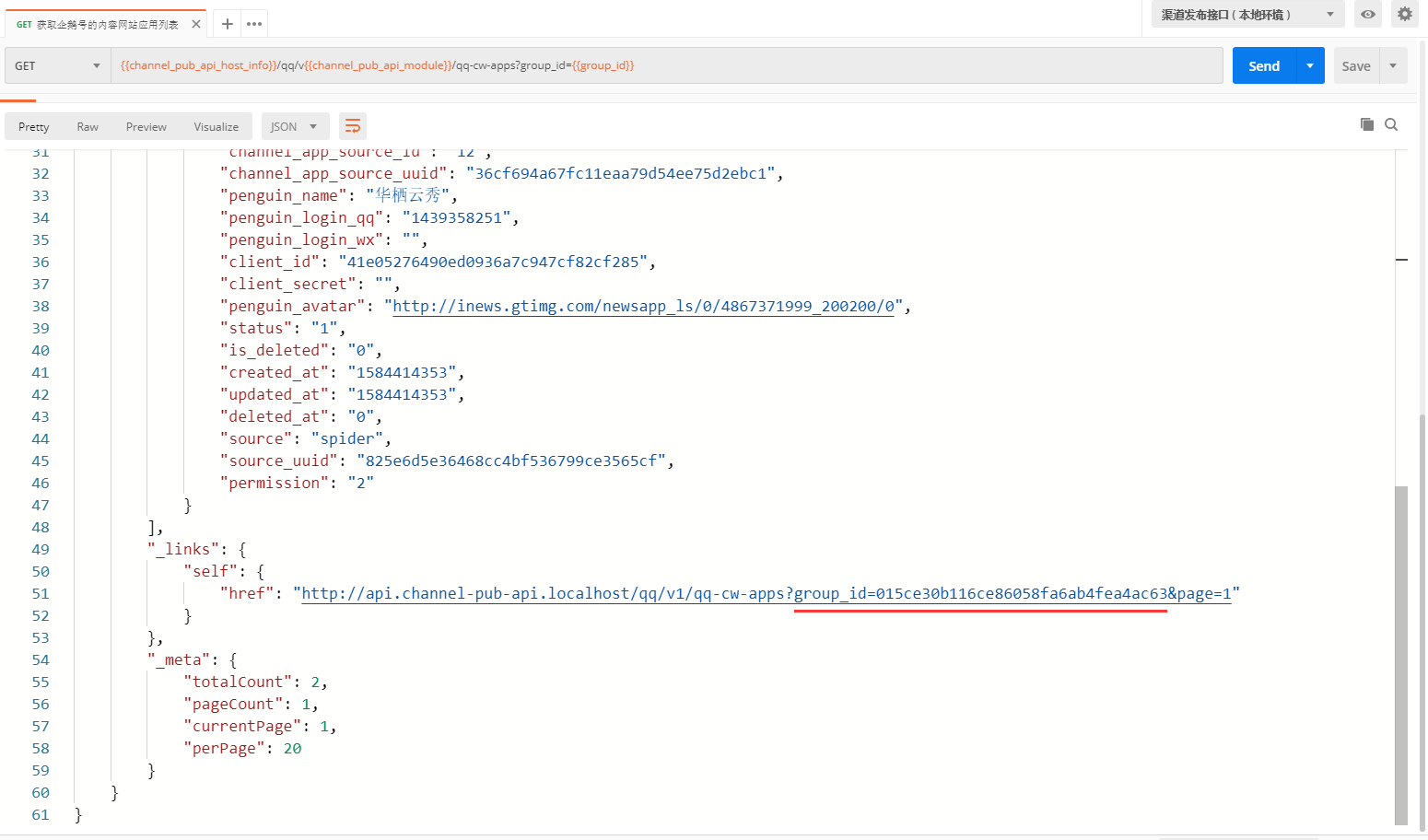Switch to the Preview response view
1428x840 pixels.
pyautogui.click(x=146, y=127)
